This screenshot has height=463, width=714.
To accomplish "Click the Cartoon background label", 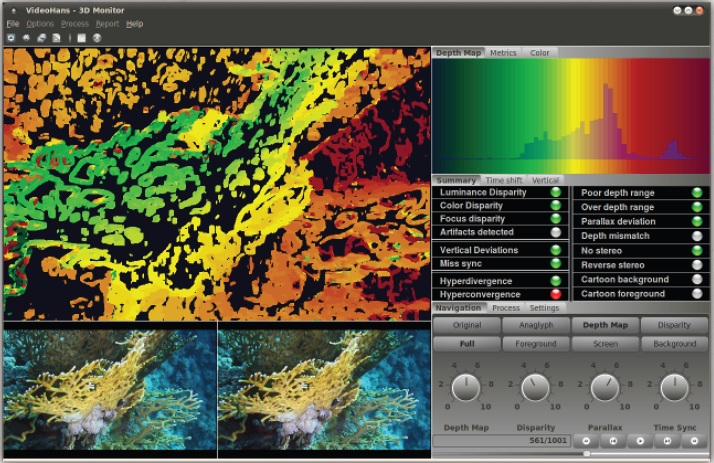I will [x=624, y=280].
